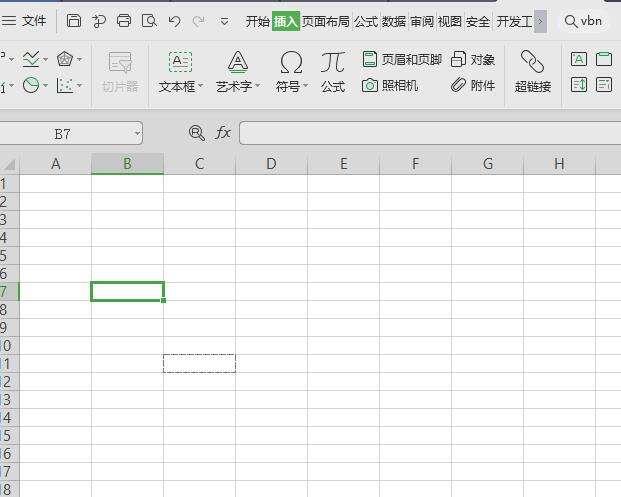Undo the last action
The height and width of the screenshot is (497, 621).
point(174,21)
